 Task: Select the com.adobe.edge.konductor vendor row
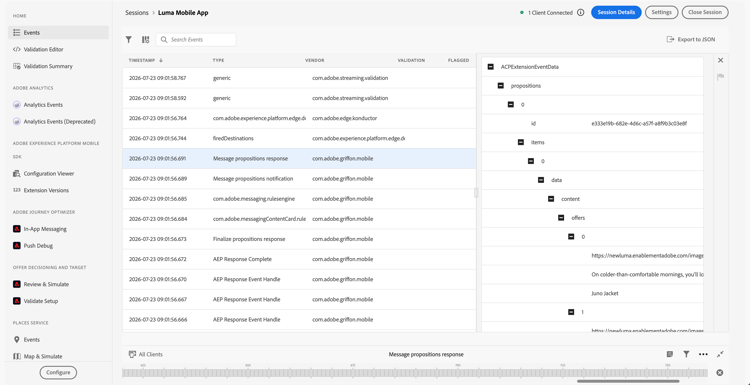(299, 118)
